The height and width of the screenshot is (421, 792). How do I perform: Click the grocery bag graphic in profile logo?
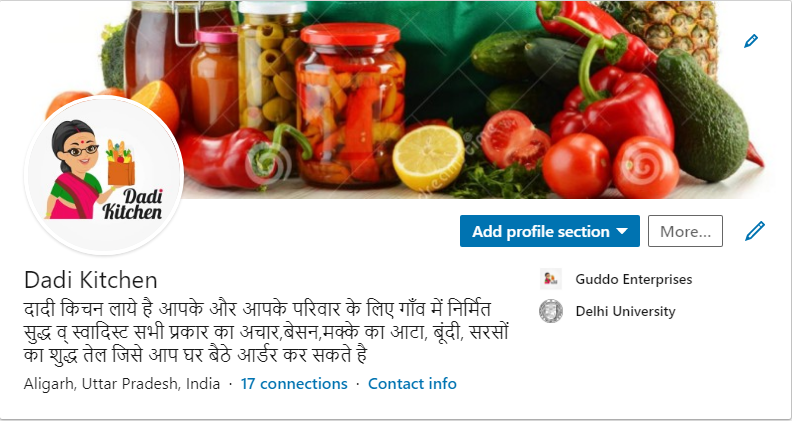(x=120, y=163)
